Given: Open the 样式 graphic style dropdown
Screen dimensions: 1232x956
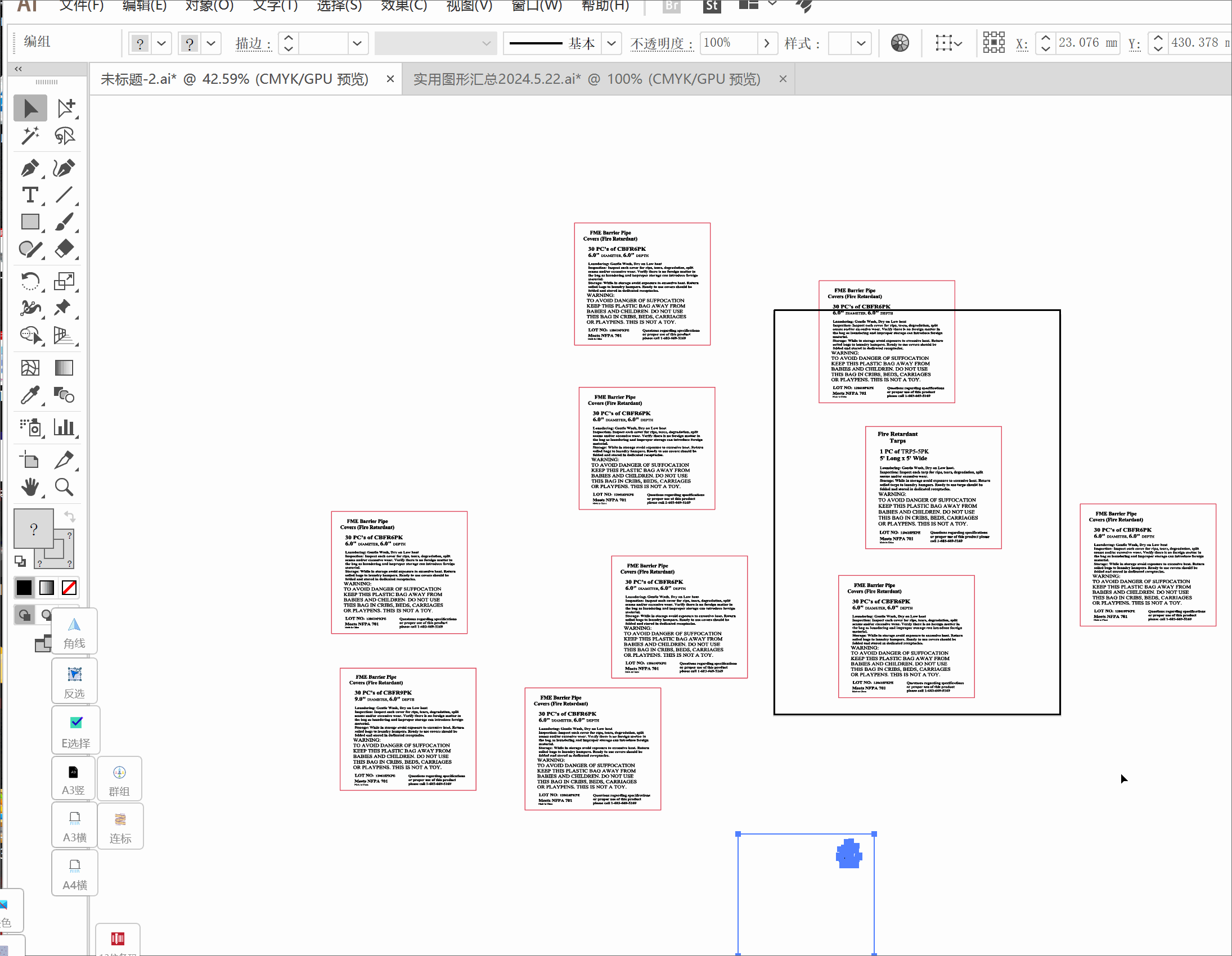Looking at the screenshot, I should tap(861, 43).
